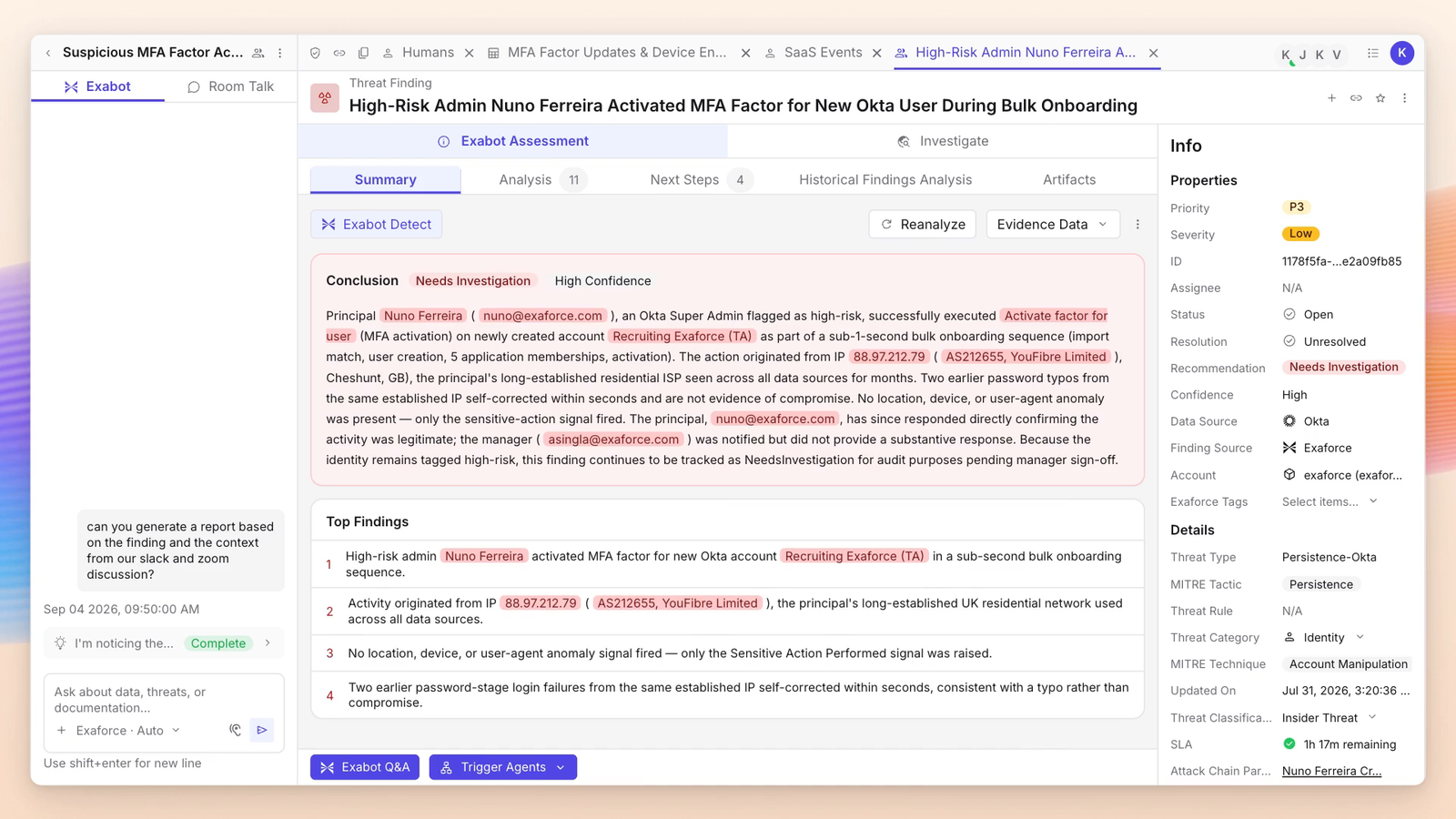
Task: Click the collaborator avatars K J K V
Action: pos(1311,54)
